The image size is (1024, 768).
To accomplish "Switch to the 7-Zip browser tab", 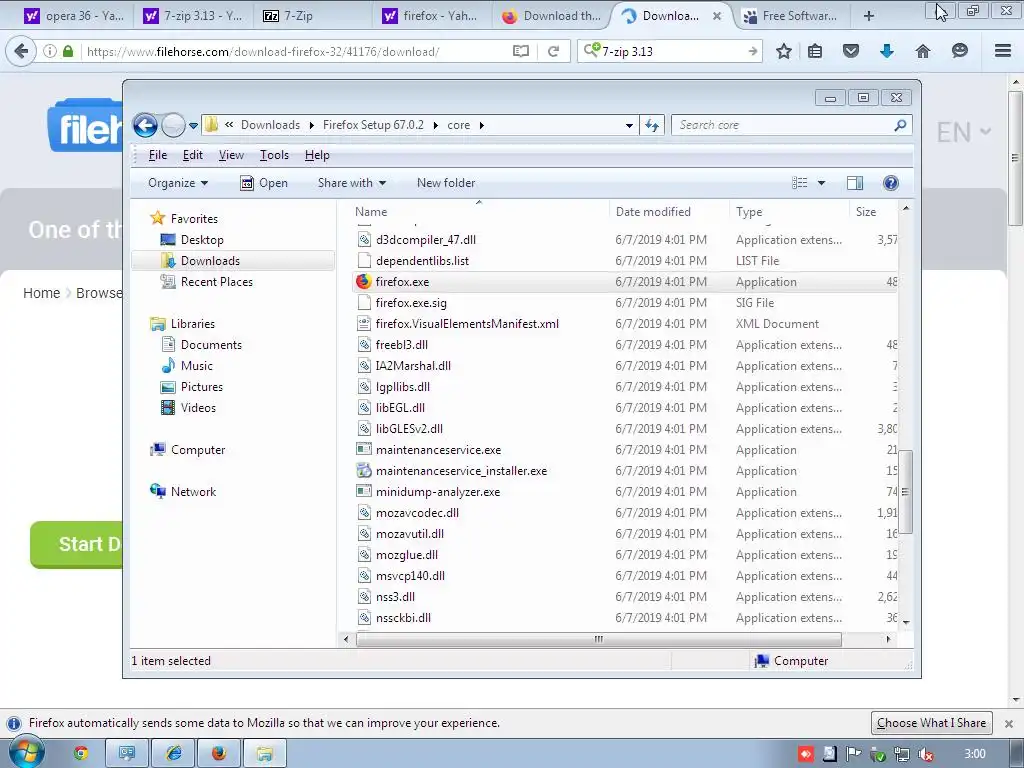I will (x=312, y=16).
